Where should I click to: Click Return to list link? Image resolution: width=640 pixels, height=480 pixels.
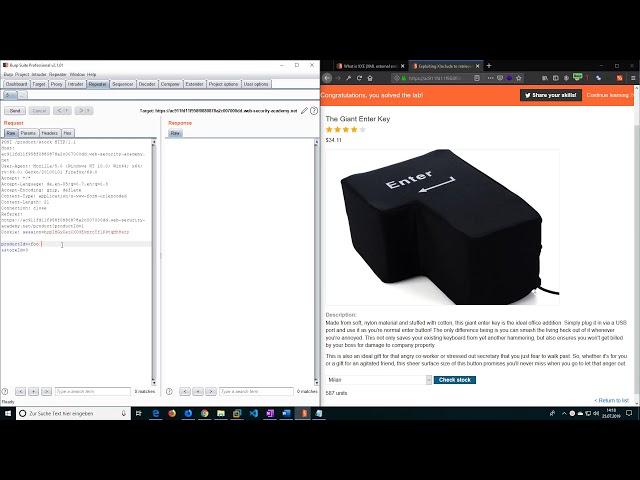(x=611, y=400)
